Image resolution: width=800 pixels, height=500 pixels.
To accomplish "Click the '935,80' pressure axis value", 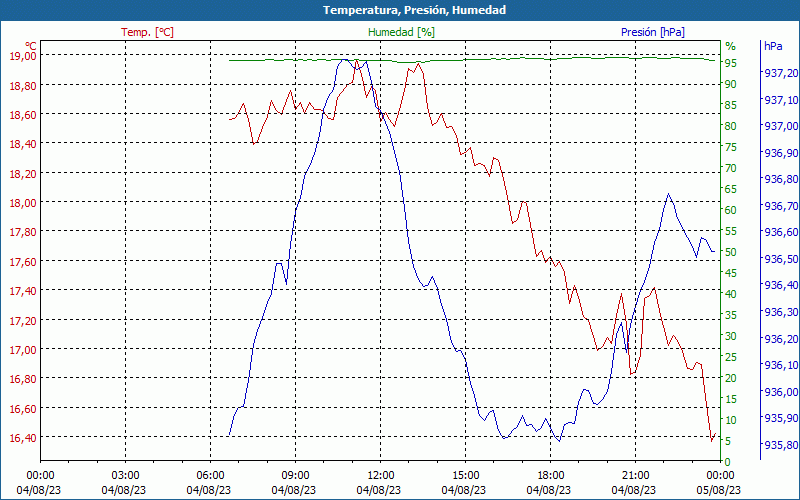I will (781, 445).
